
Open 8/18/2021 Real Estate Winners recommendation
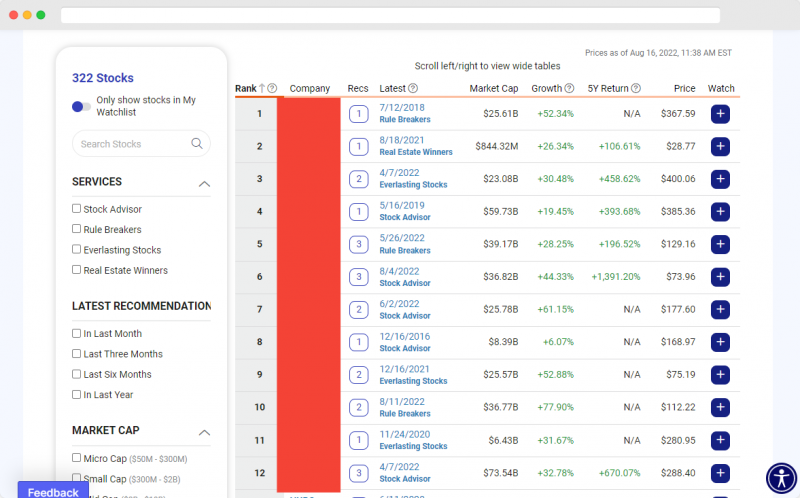[416, 146]
